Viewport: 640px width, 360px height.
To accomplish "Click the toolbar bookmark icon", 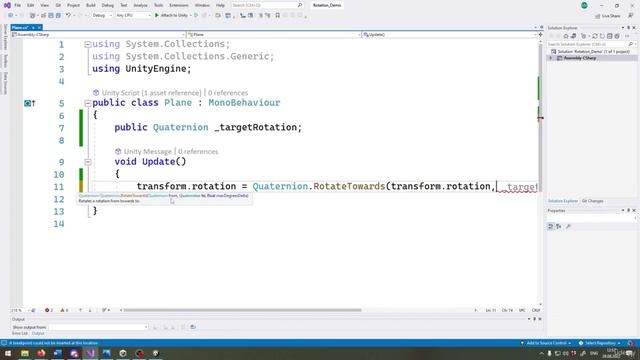I will pyautogui.click(x=278, y=15).
